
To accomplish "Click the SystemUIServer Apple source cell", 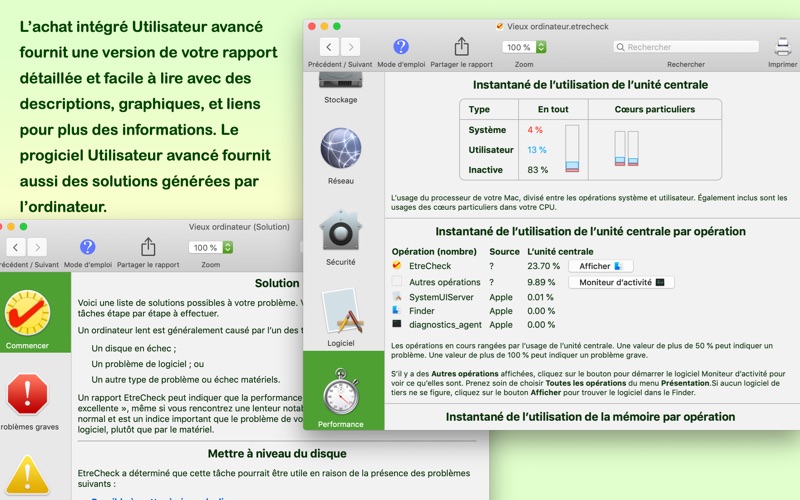I will tap(501, 297).
